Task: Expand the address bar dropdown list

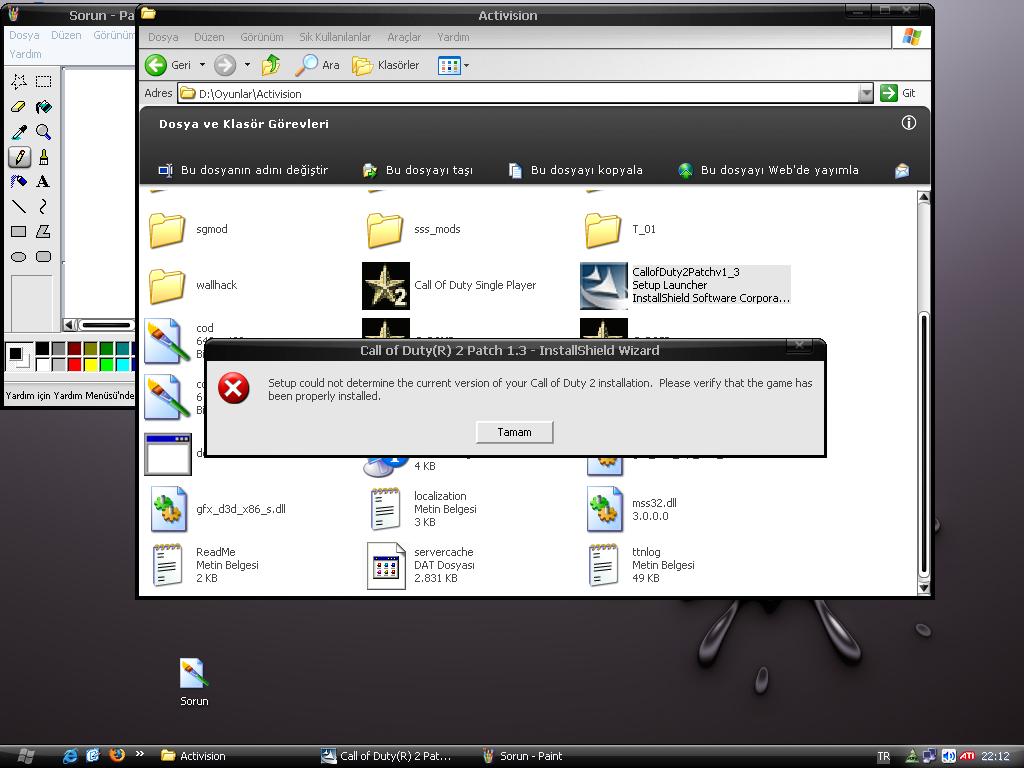Action: pyautogui.click(x=865, y=93)
